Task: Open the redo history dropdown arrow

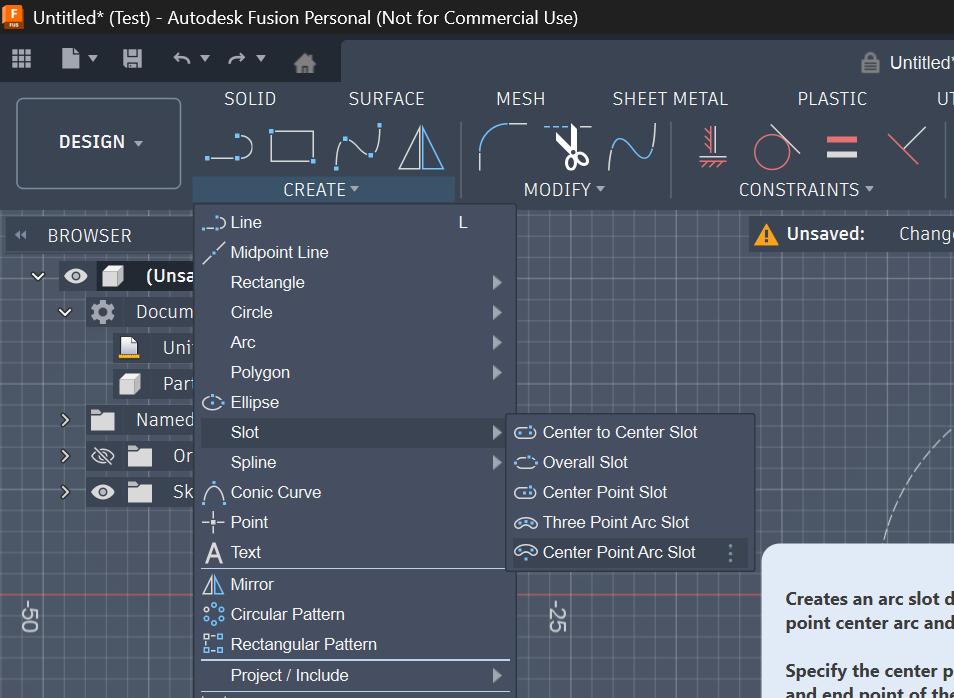Action: pos(261,58)
